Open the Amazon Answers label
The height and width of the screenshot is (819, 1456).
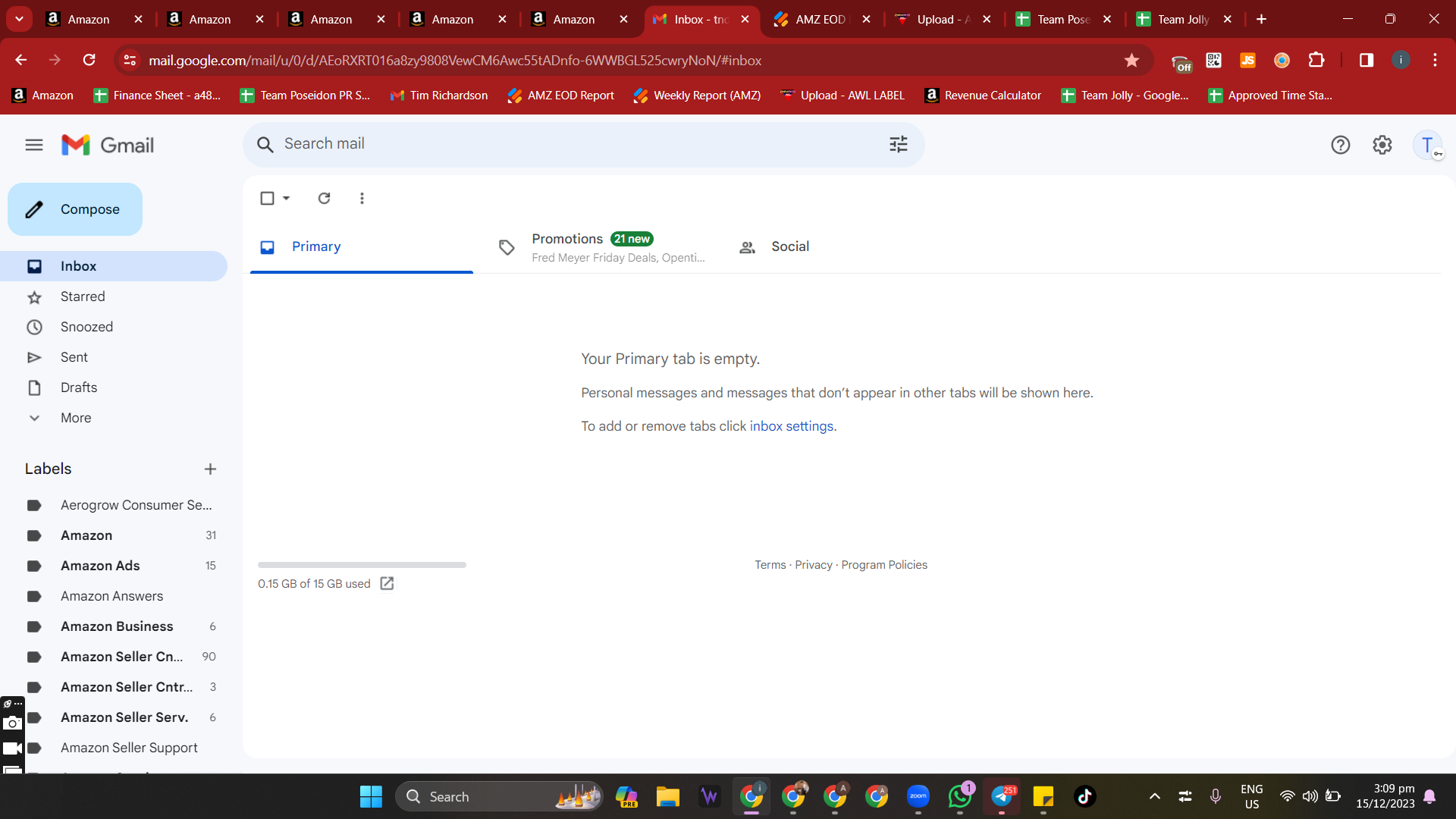click(x=114, y=596)
